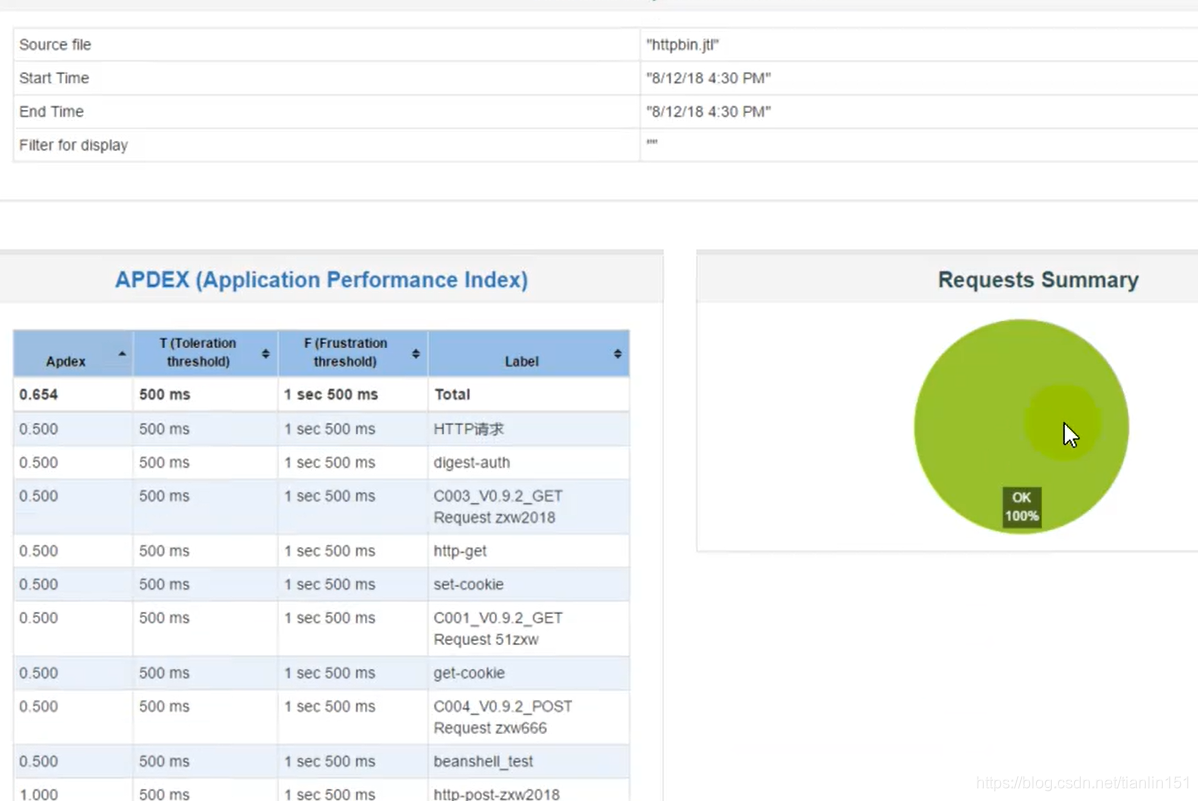Sort by T (Toleration threshold) arrows
This screenshot has width=1198, height=801.
(x=265, y=353)
